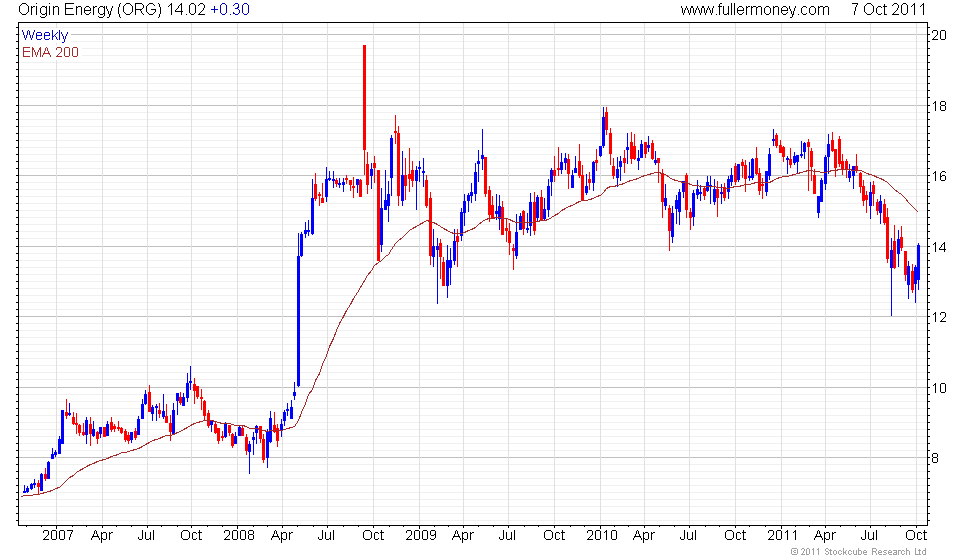Click the 2010 year label on time axis

pyautogui.click(x=602, y=535)
